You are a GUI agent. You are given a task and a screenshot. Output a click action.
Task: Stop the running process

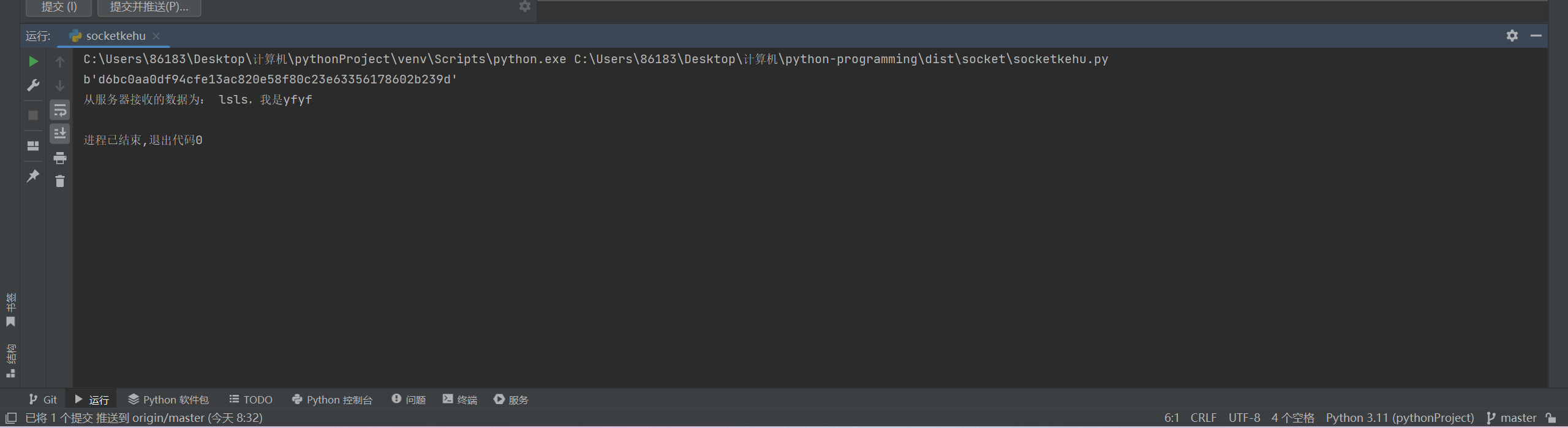33,115
